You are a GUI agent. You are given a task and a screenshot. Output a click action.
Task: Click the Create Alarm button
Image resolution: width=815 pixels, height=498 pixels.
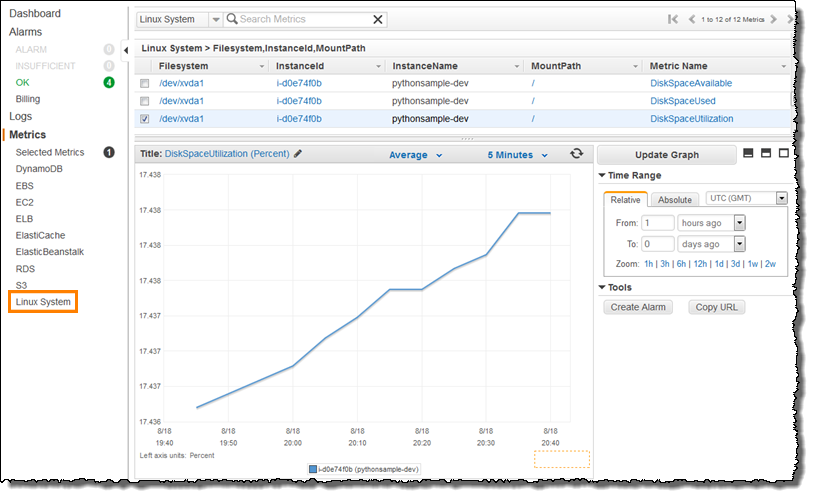[x=638, y=307]
